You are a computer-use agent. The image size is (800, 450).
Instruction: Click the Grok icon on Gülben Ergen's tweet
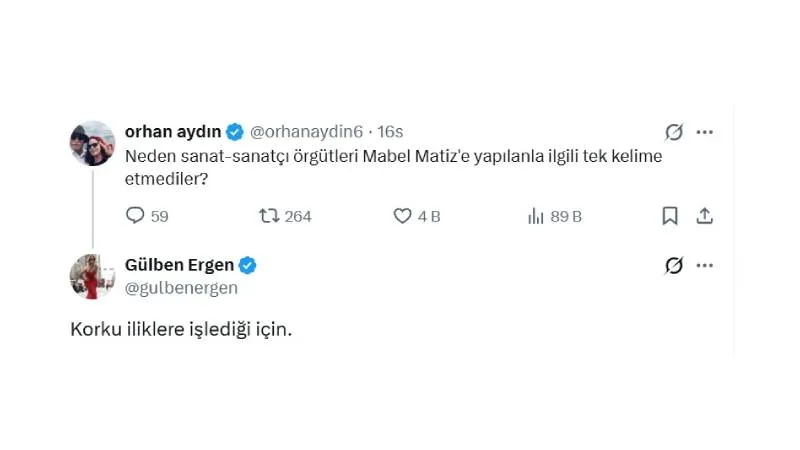[674, 265]
